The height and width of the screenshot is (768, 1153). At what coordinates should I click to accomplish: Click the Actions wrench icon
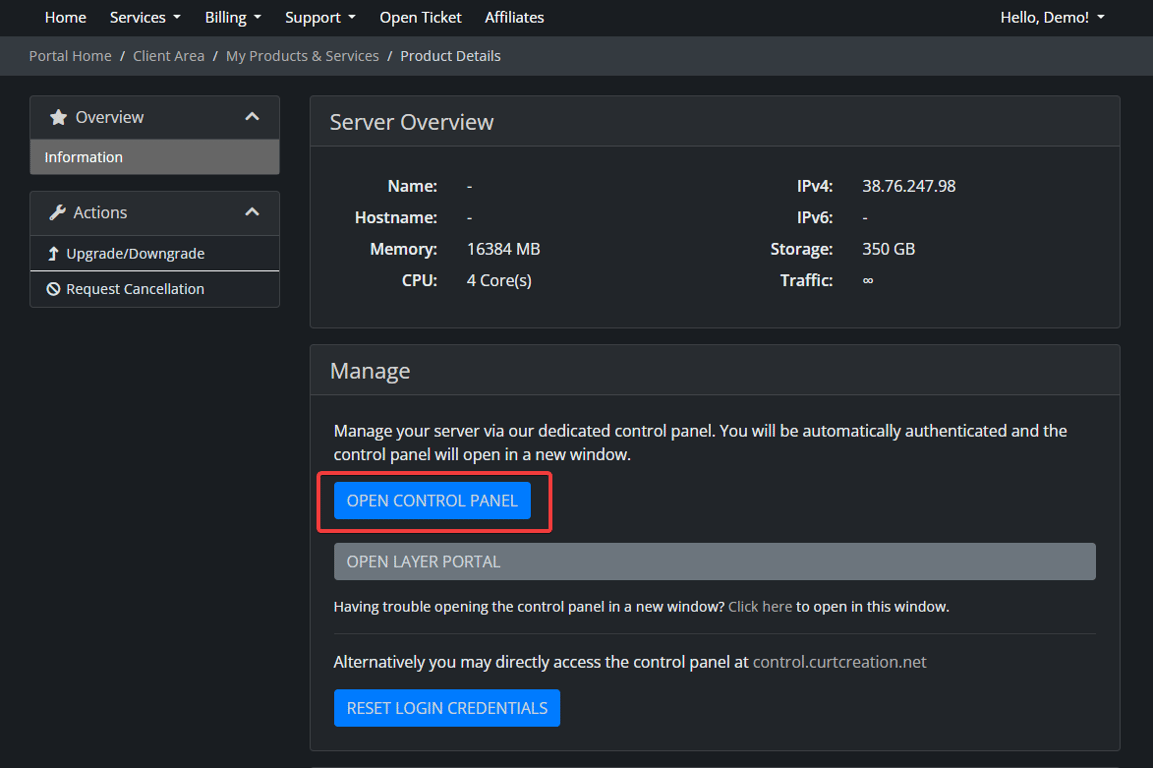click(x=58, y=212)
